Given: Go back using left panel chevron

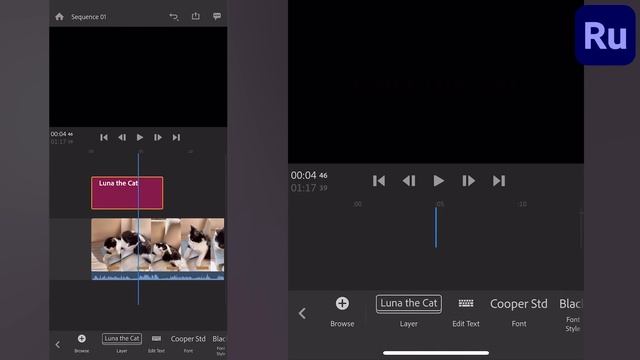Looking at the screenshot, I should tap(58, 344).
